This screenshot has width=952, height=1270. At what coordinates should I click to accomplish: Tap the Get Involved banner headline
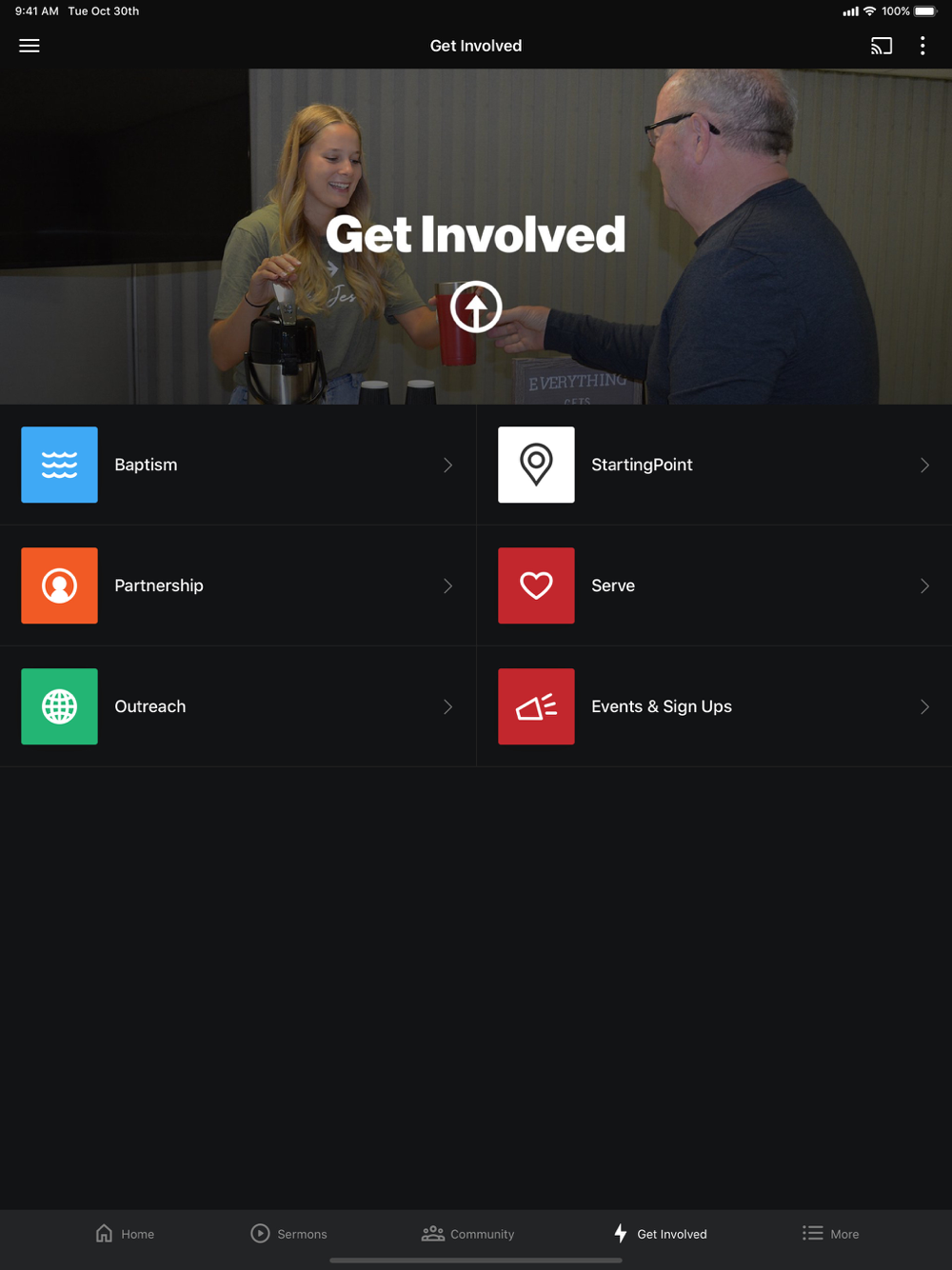[476, 234]
